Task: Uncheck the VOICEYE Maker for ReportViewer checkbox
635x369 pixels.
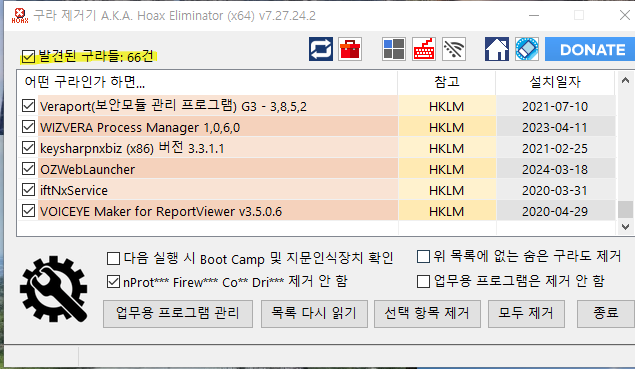Action: 28,211
